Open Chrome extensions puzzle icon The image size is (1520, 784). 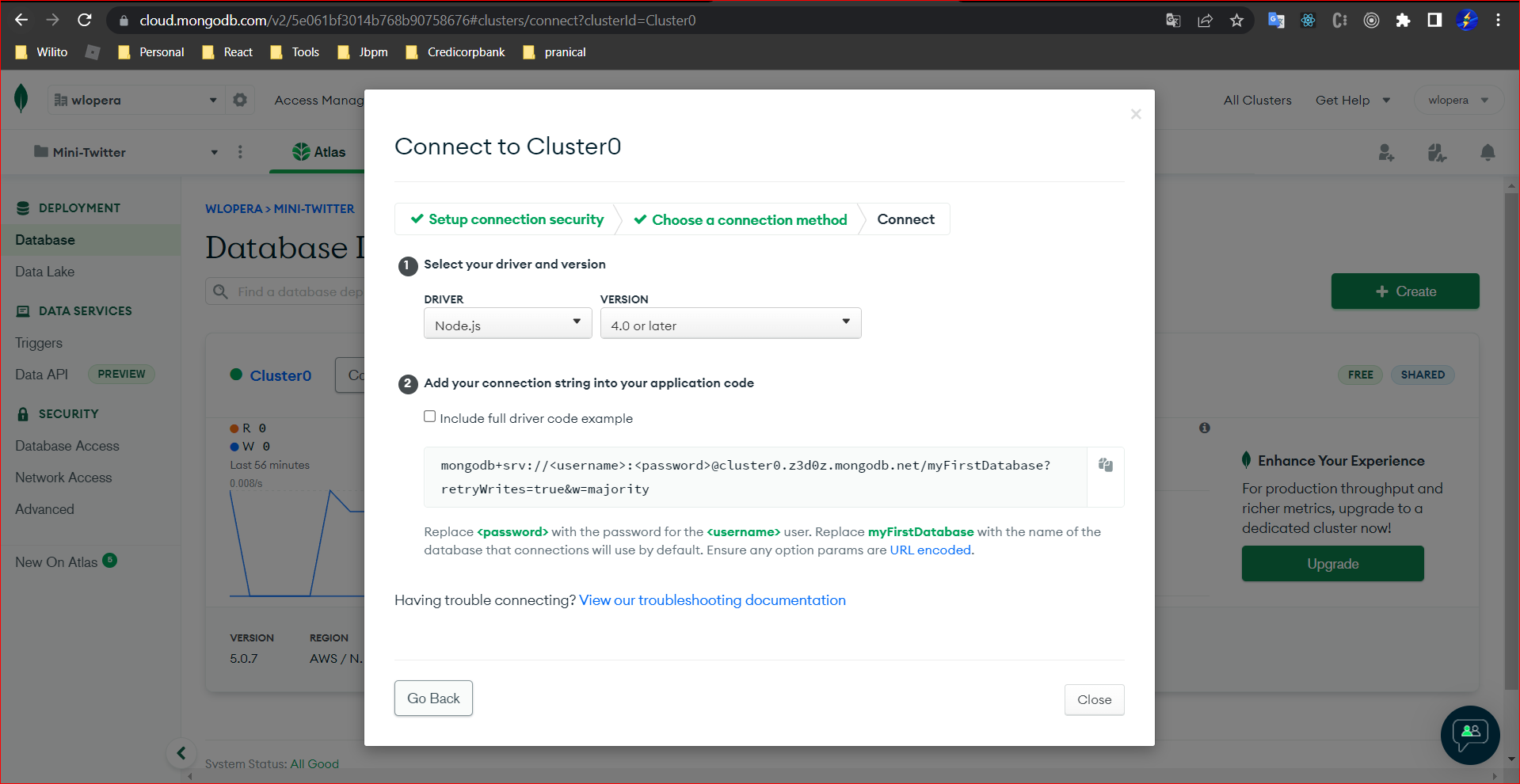point(1403,21)
